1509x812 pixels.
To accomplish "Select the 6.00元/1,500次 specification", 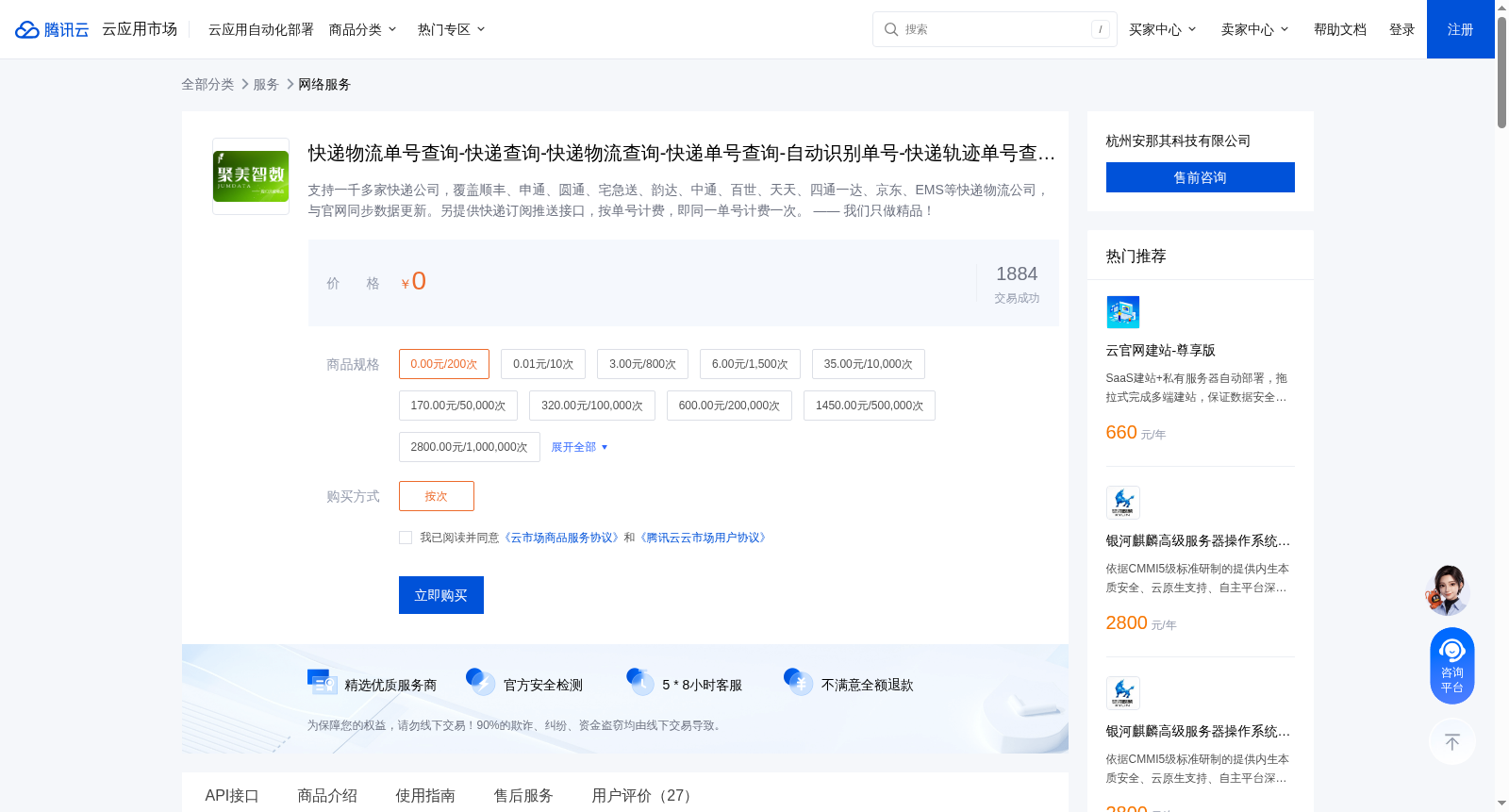I will [750, 364].
